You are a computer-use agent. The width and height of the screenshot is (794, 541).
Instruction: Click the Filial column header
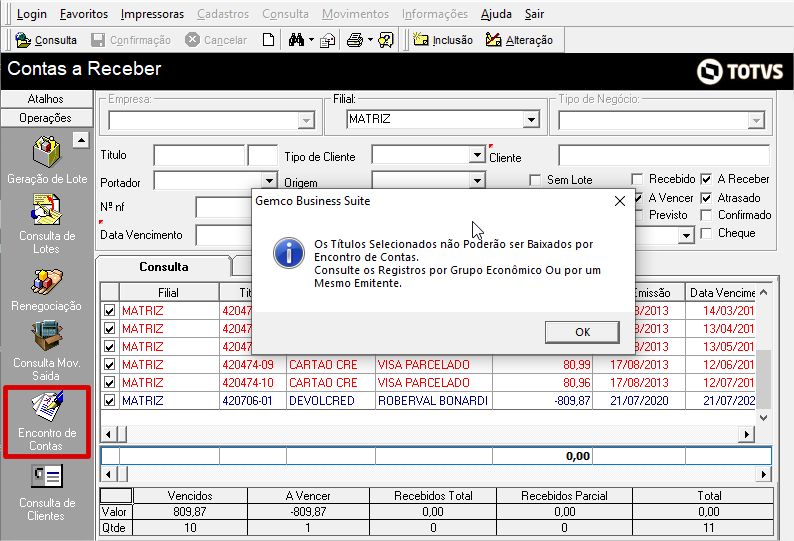click(x=169, y=293)
